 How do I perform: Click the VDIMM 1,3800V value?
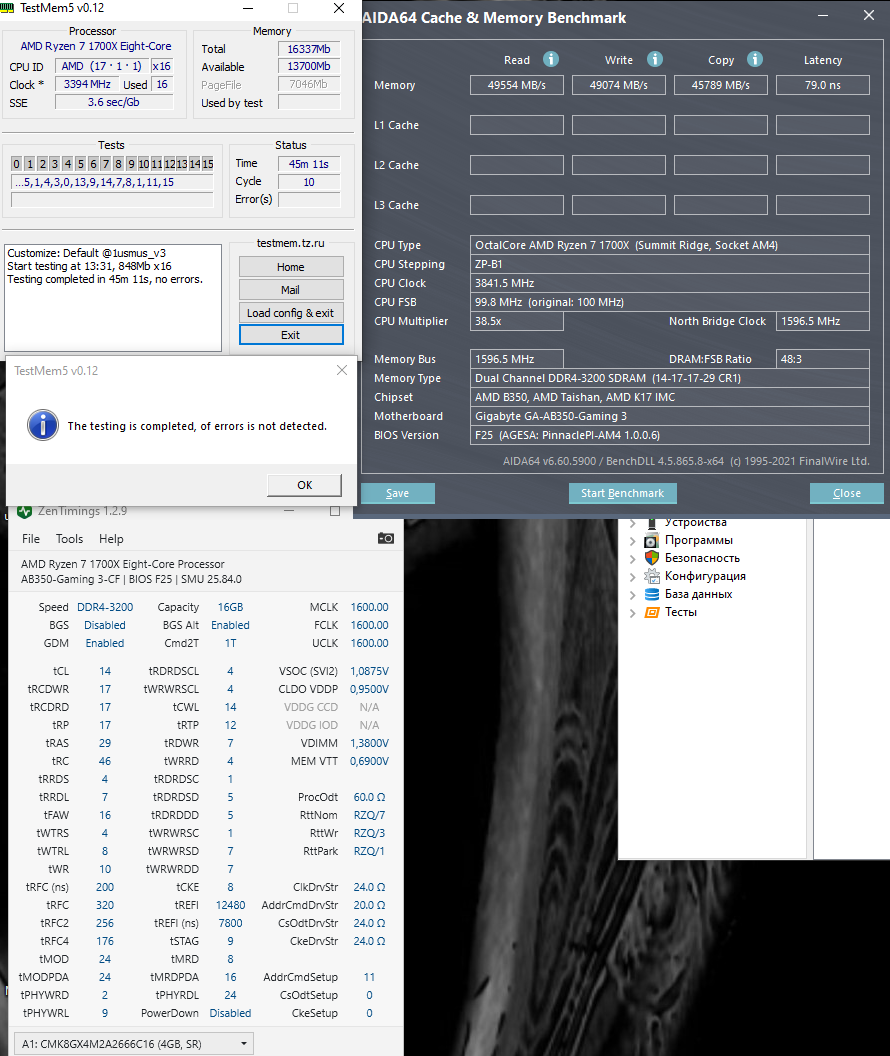[x=369, y=743]
